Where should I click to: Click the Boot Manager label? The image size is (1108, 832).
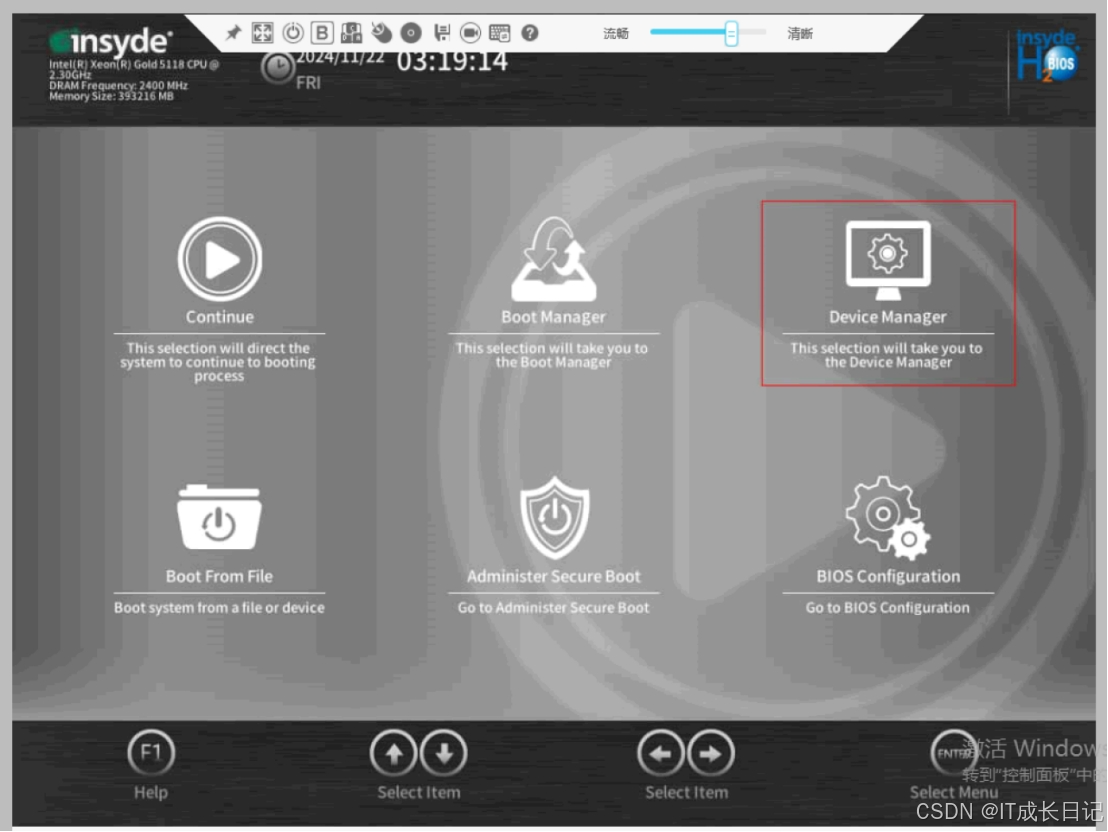553,317
